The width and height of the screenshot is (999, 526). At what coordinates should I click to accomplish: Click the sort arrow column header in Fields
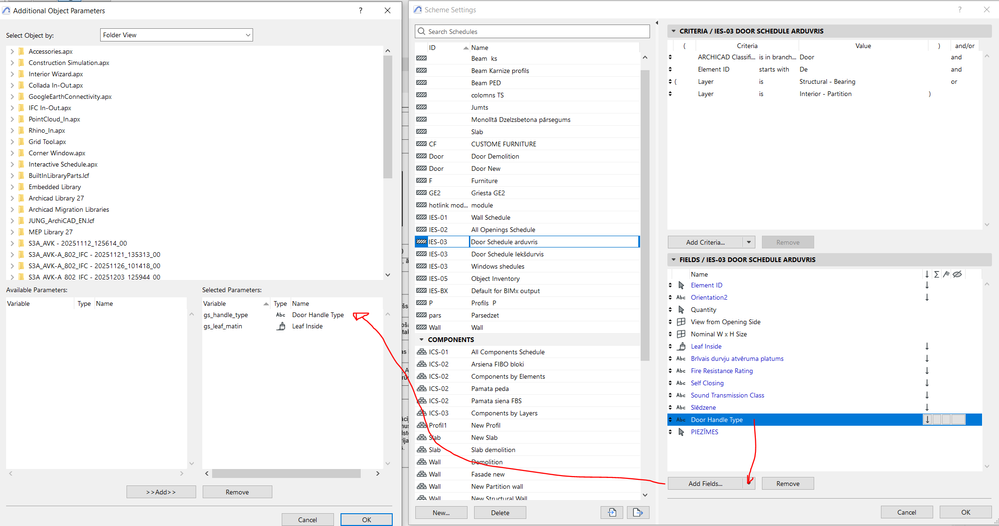(x=927, y=274)
